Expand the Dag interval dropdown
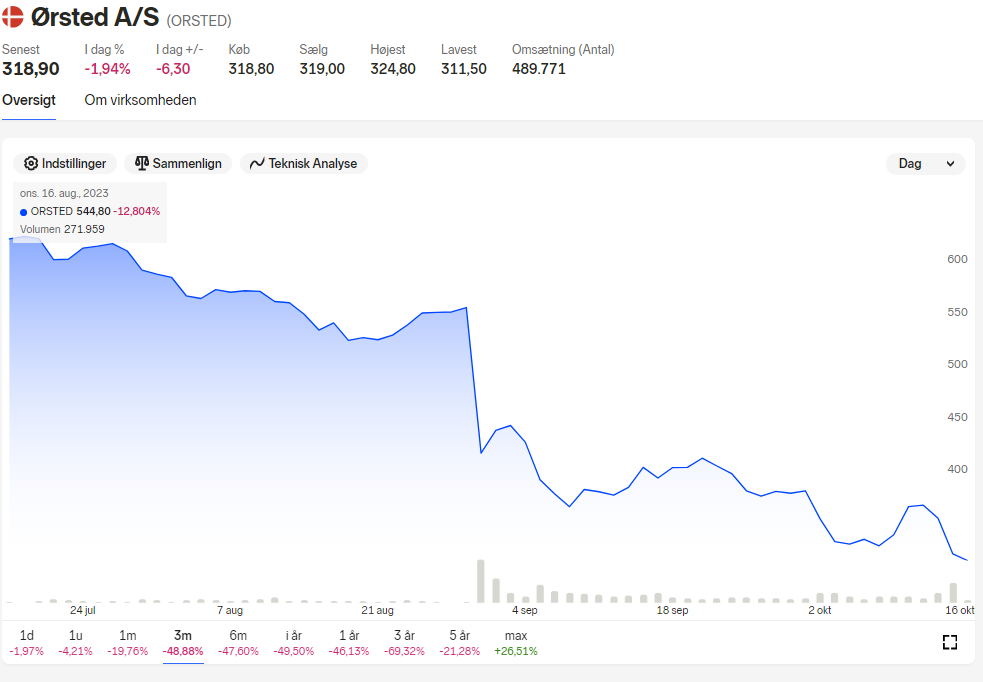The width and height of the screenshot is (983, 682). point(925,164)
